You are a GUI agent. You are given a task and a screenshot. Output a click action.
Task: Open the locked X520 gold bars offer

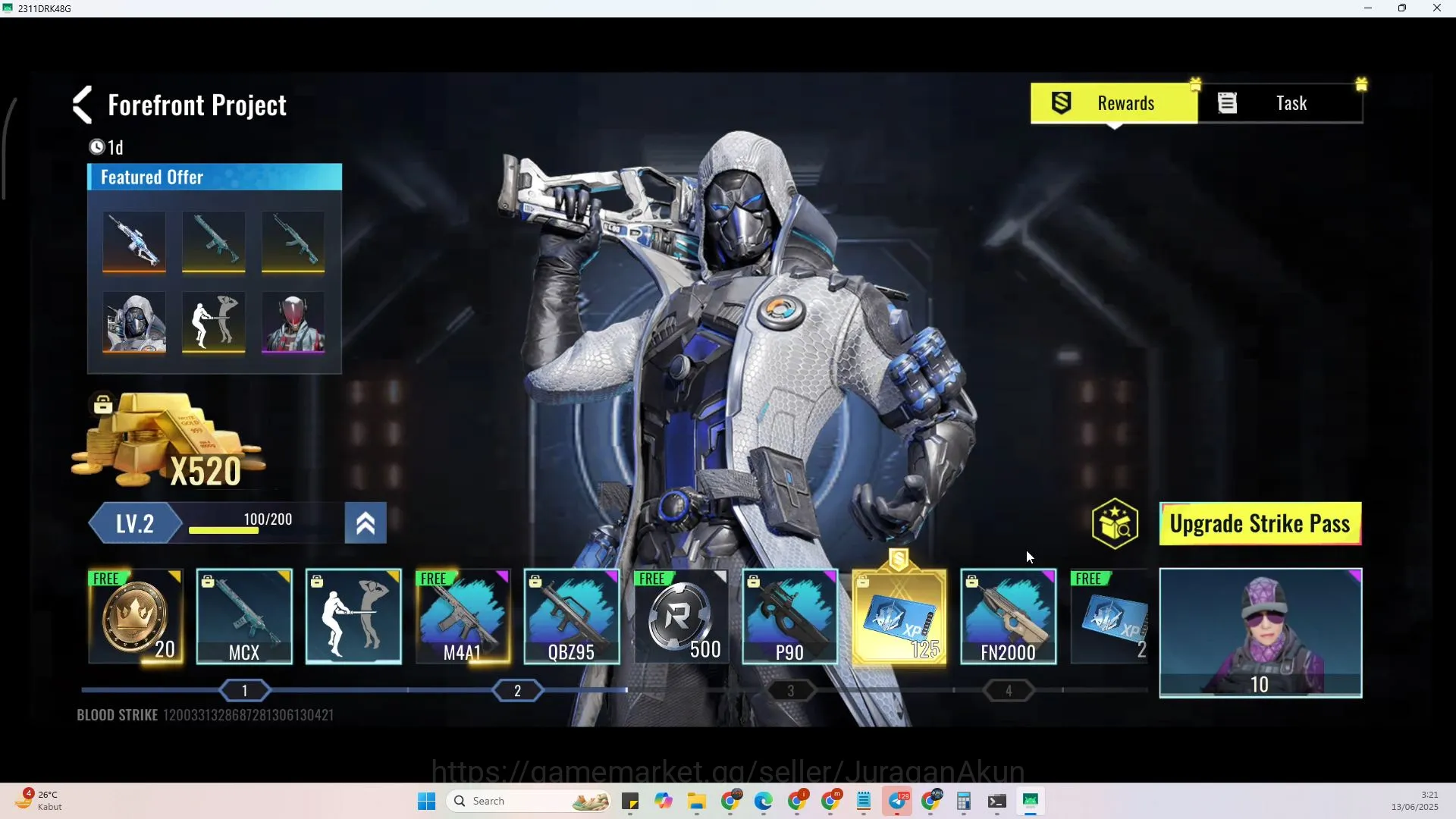tap(168, 441)
